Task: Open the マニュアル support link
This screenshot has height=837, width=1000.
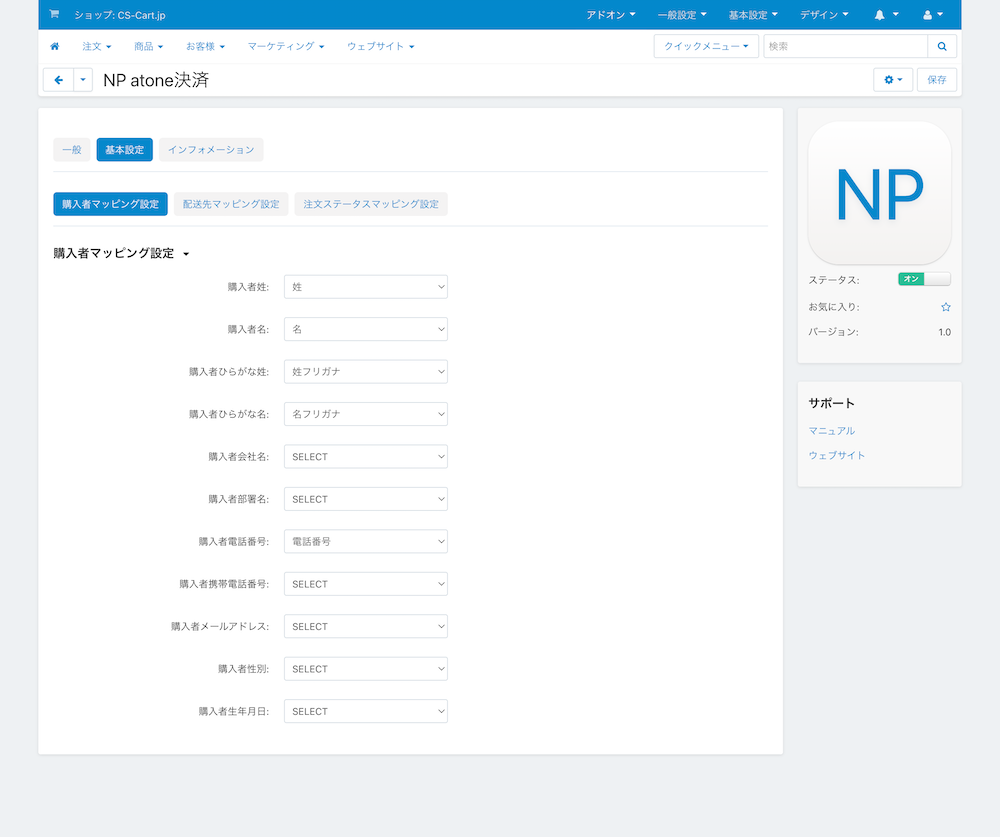Action: (x=832, y=431)
